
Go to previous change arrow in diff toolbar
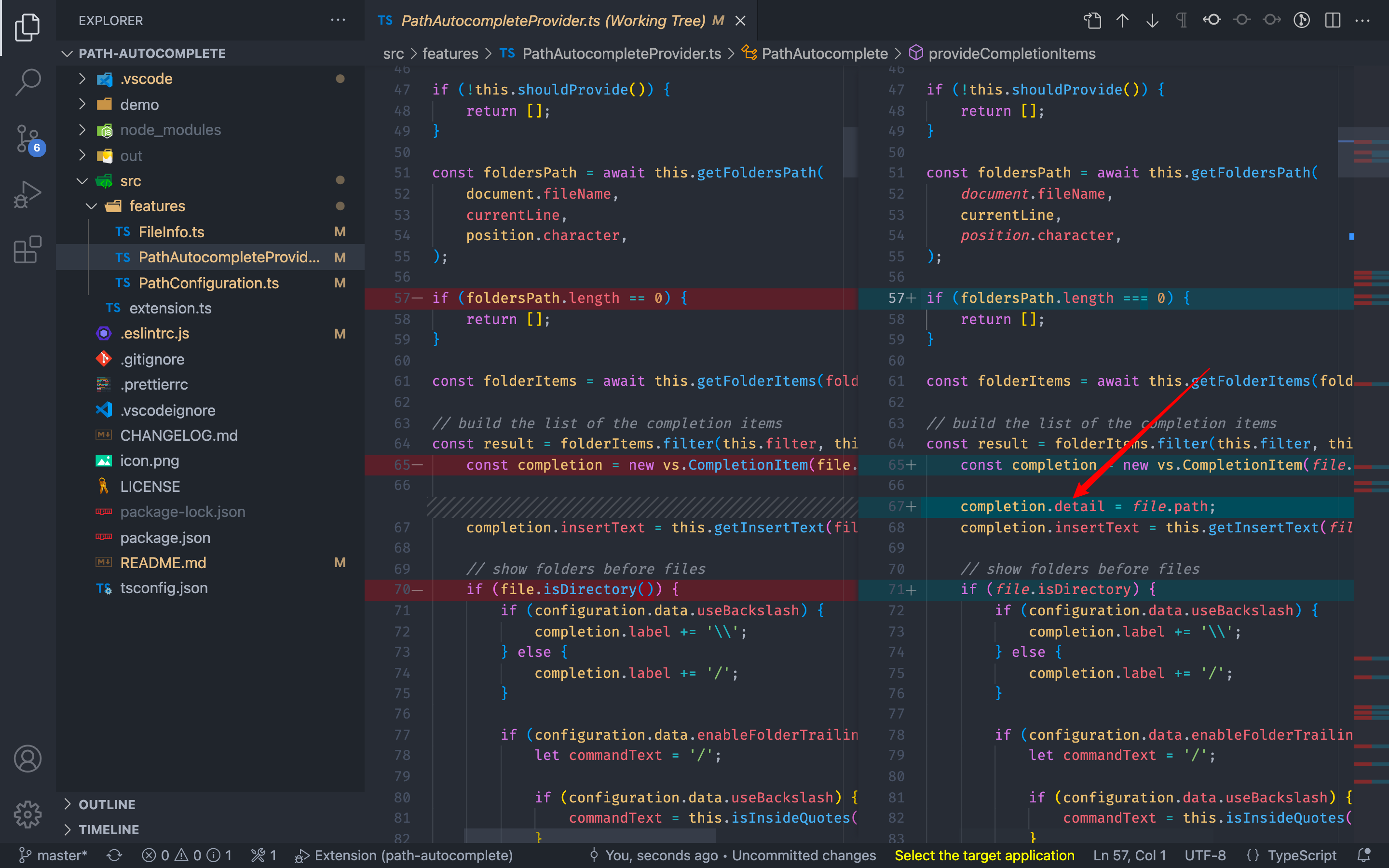(x=1122, y=21)
